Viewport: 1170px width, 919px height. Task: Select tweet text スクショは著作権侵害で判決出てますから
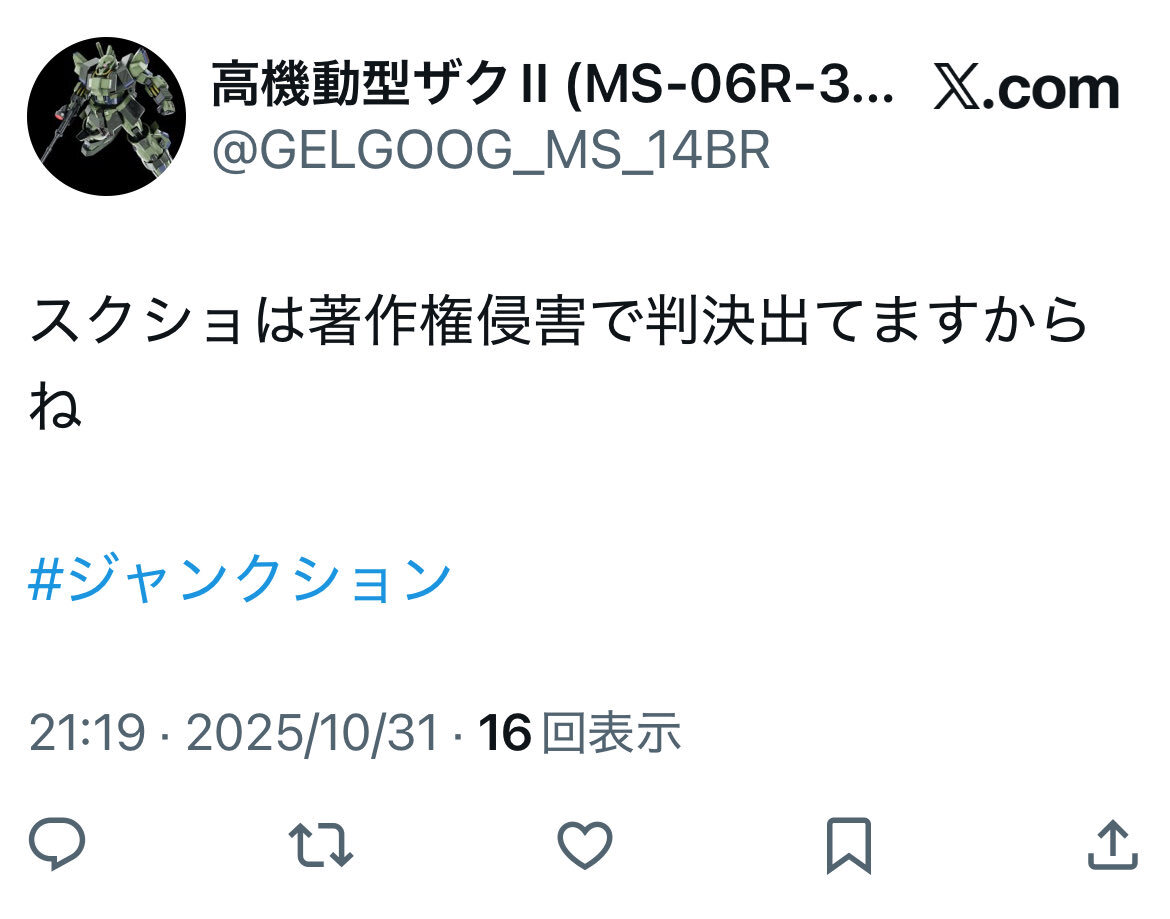click(558, 321)
